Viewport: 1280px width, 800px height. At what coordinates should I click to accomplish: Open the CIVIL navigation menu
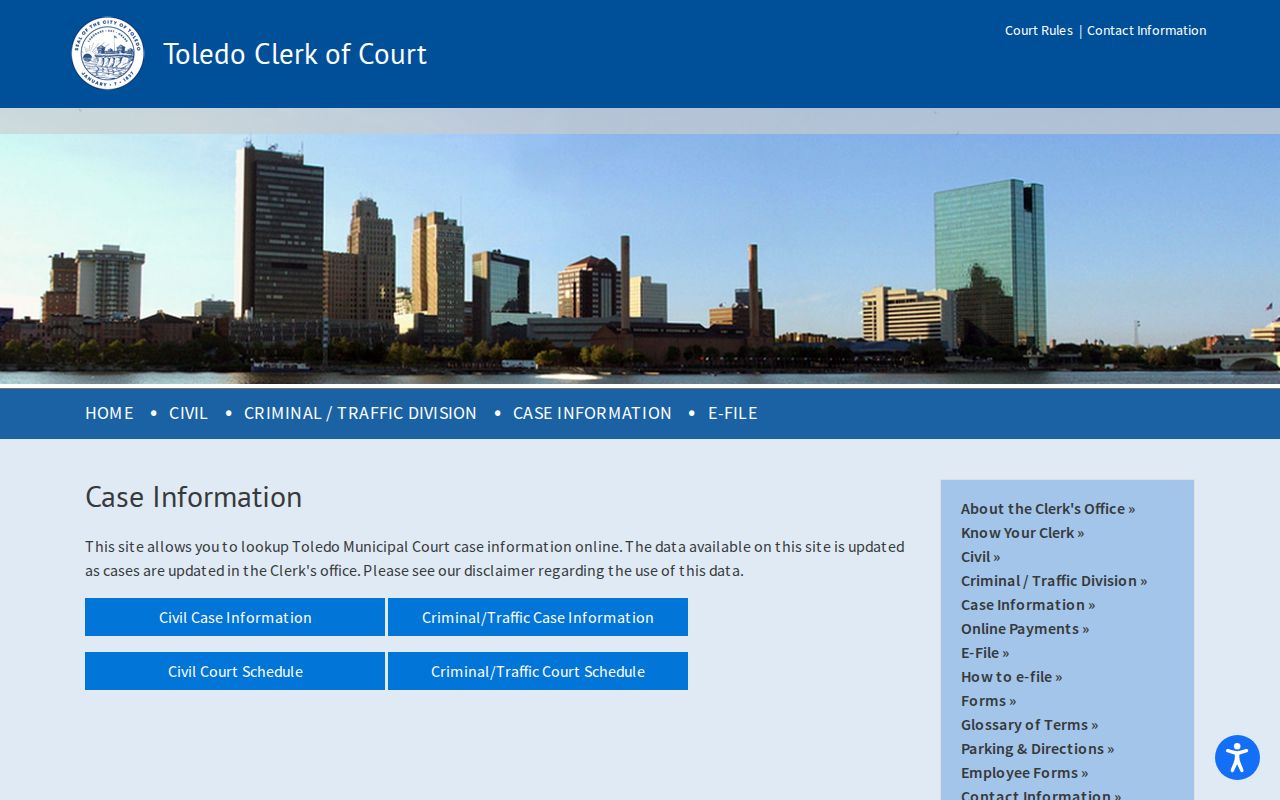pos(188,413)
